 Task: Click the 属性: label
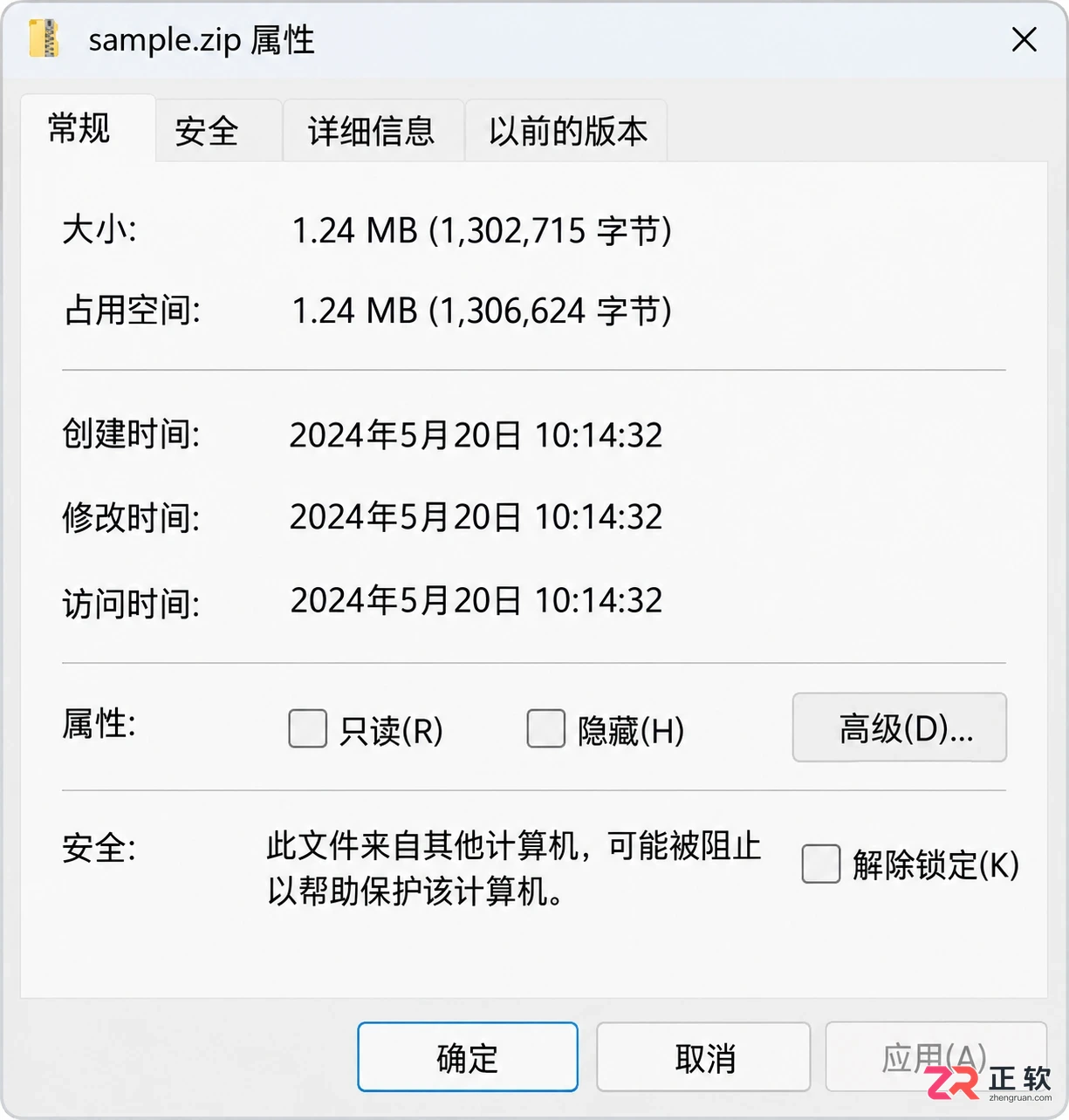point(99,724)
